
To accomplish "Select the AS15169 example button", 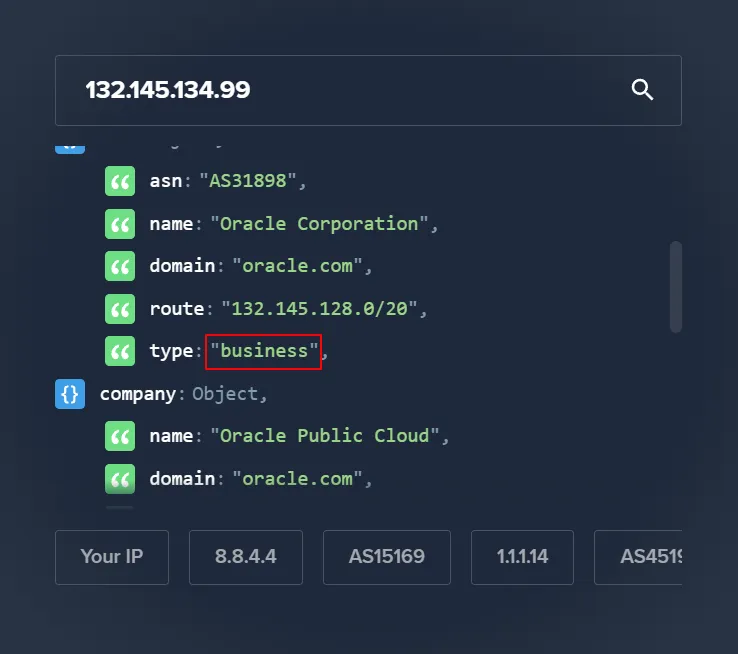I will point(387,557).
